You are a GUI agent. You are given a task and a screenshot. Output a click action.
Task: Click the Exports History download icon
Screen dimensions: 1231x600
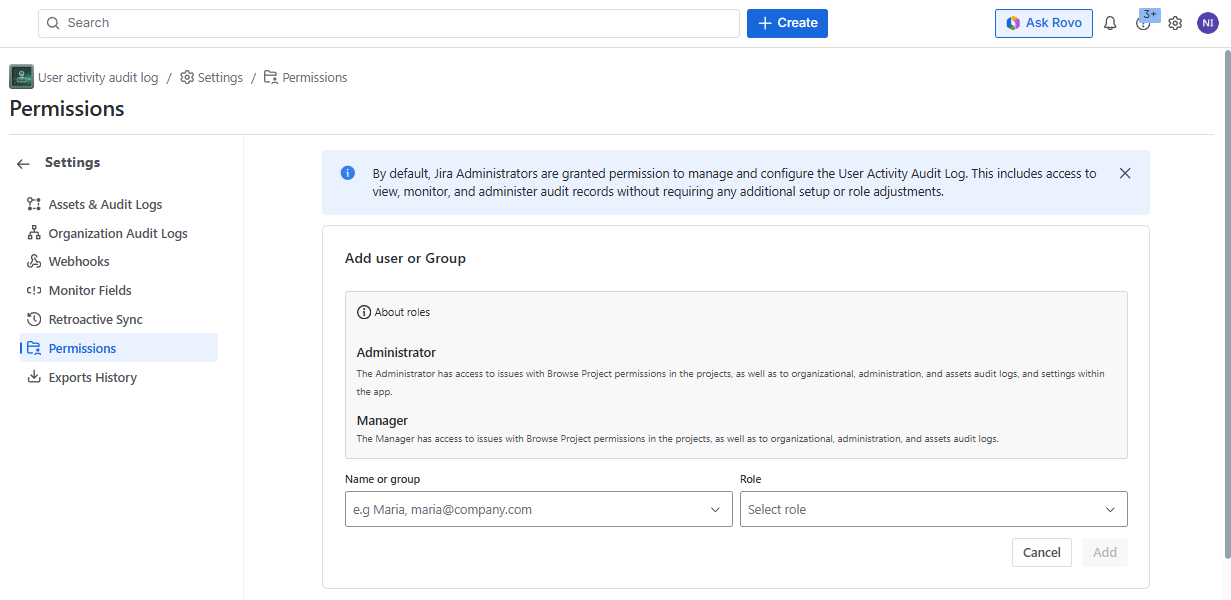tap(34, 377)
